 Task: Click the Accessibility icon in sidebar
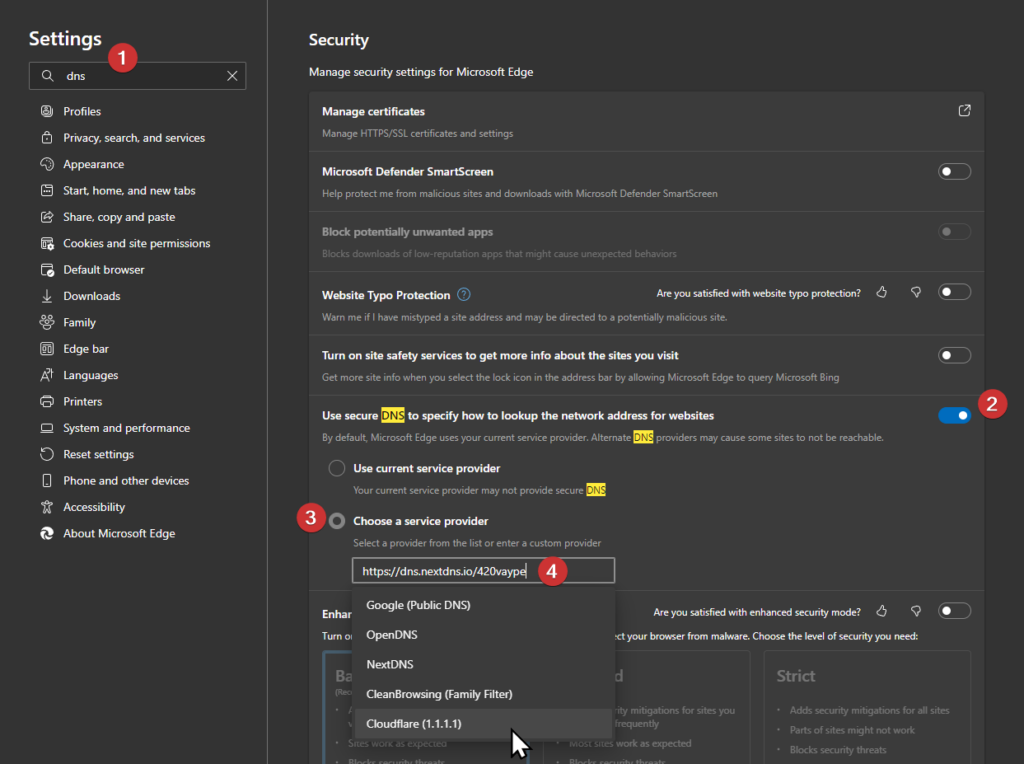tap(47, 507)
